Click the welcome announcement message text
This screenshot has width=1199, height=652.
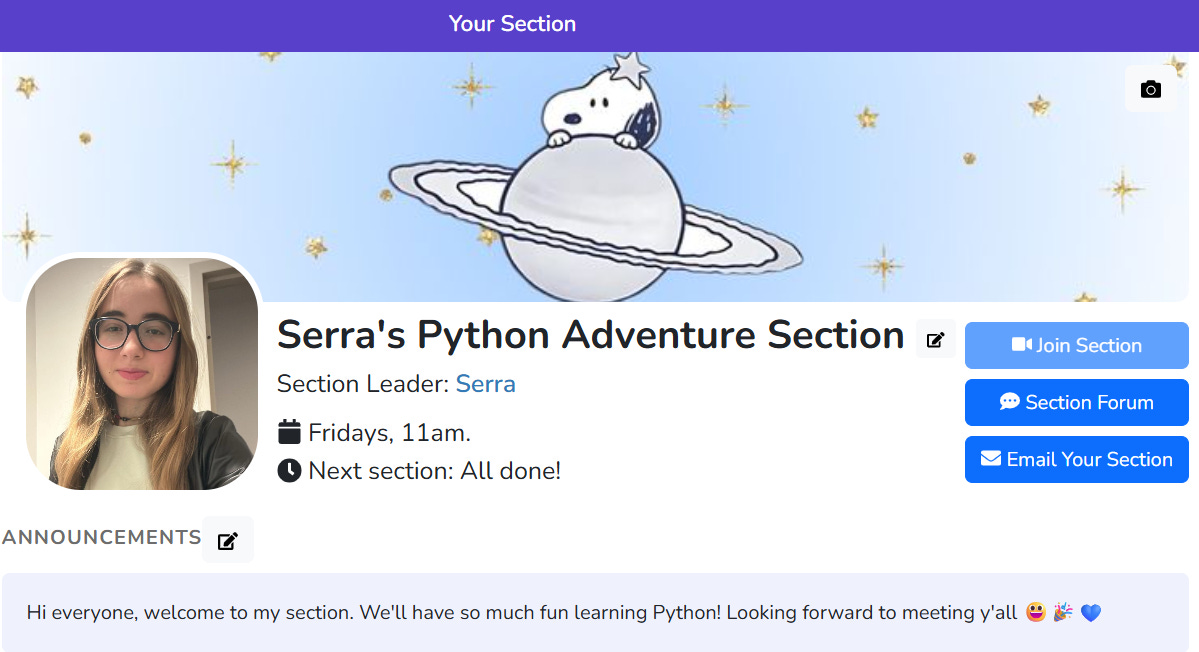[520, 612]
